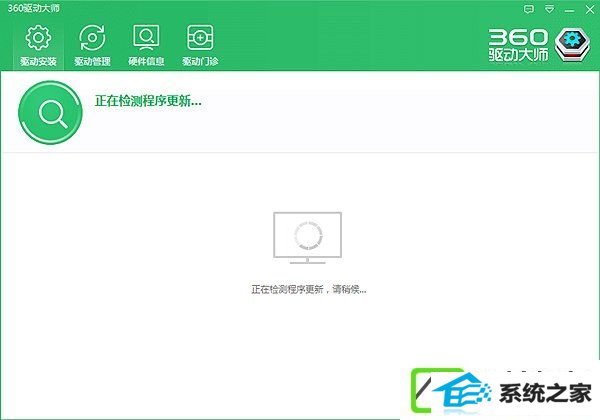The width and height of the screenshot is (600, 420).
Task: Select the 驱动门诊 tab
Action: coord(200,46)
